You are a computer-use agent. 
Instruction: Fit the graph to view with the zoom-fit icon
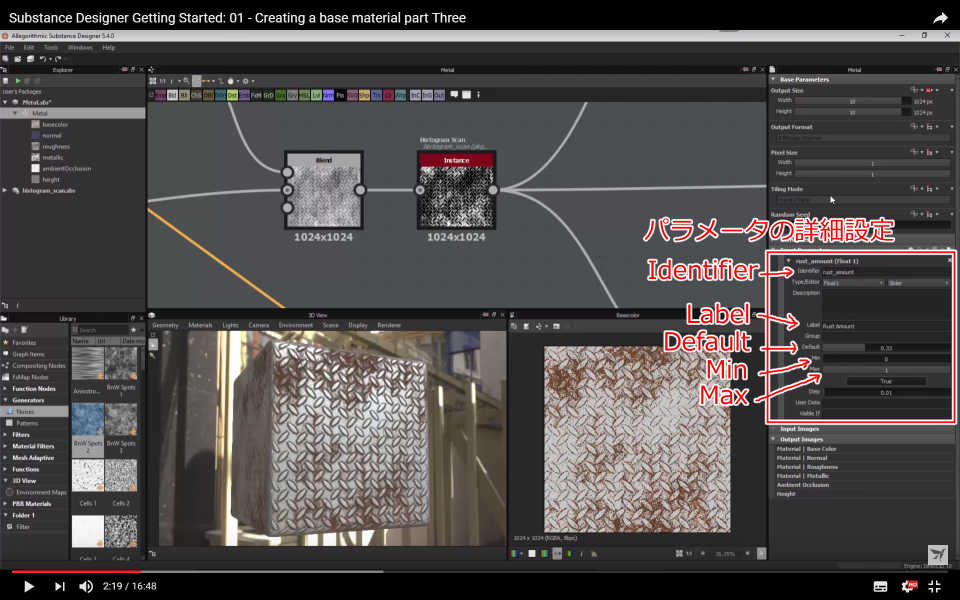152,81
